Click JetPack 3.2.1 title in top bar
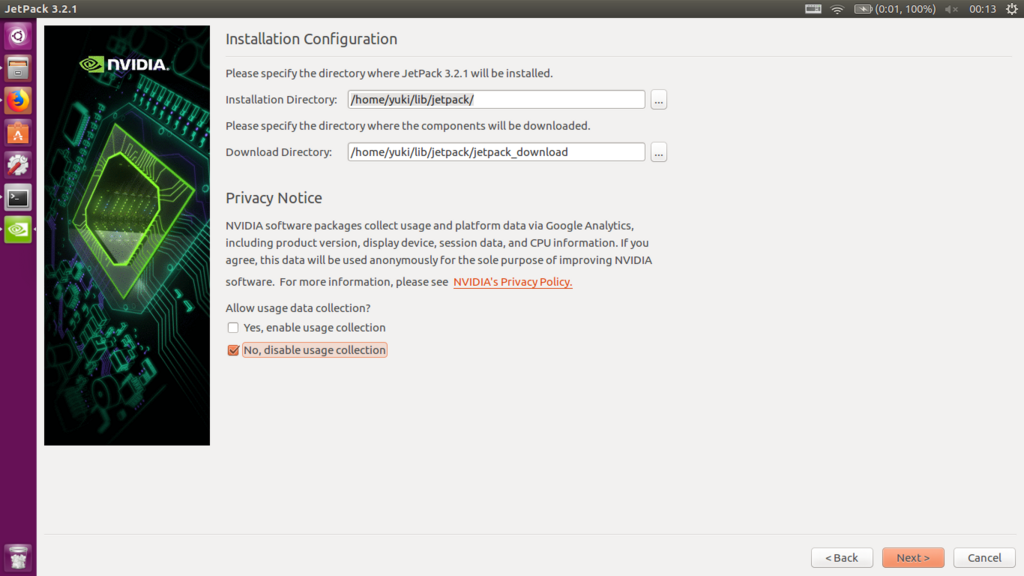1024x576 pixels. pyautogui.click(x=40, y=9)
